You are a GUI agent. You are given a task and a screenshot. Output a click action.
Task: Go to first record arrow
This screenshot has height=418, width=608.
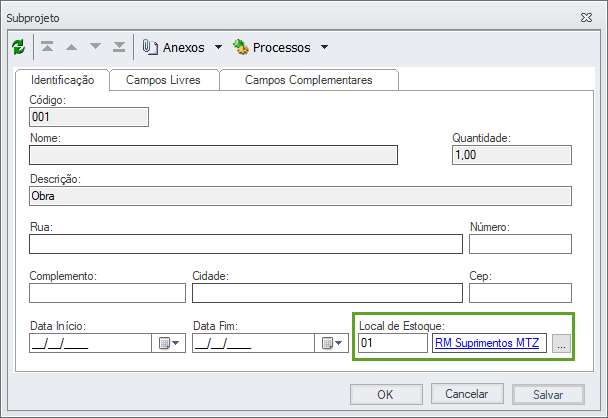tap(48, 47)
